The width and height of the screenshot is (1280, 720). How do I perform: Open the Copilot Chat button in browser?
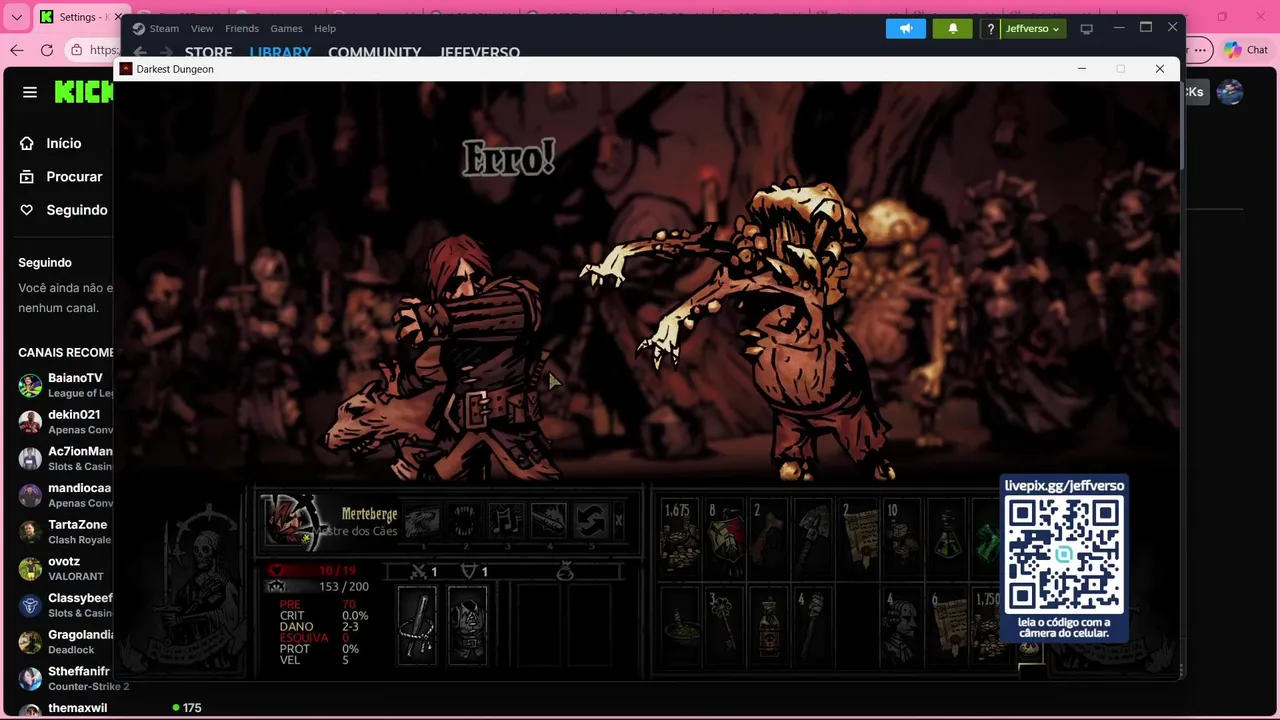point(1245,50)
